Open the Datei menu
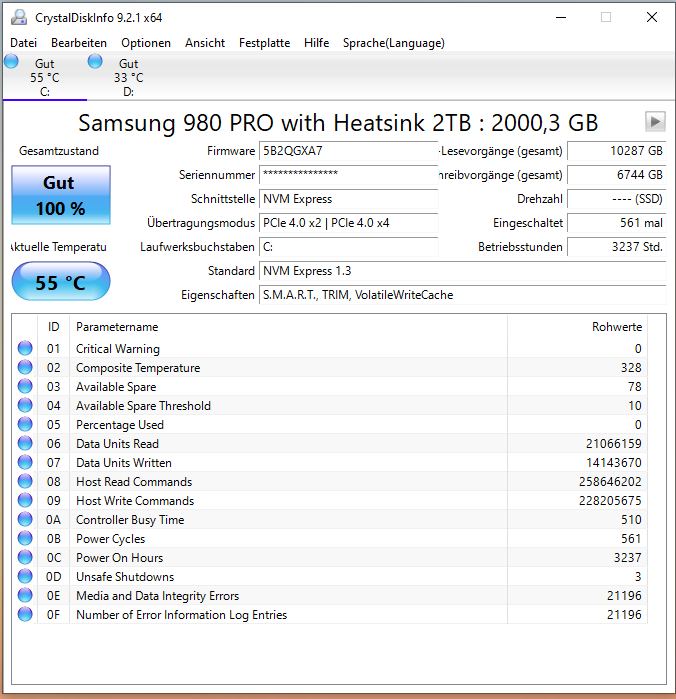This screenshot has height=699, width=676. 24,43
